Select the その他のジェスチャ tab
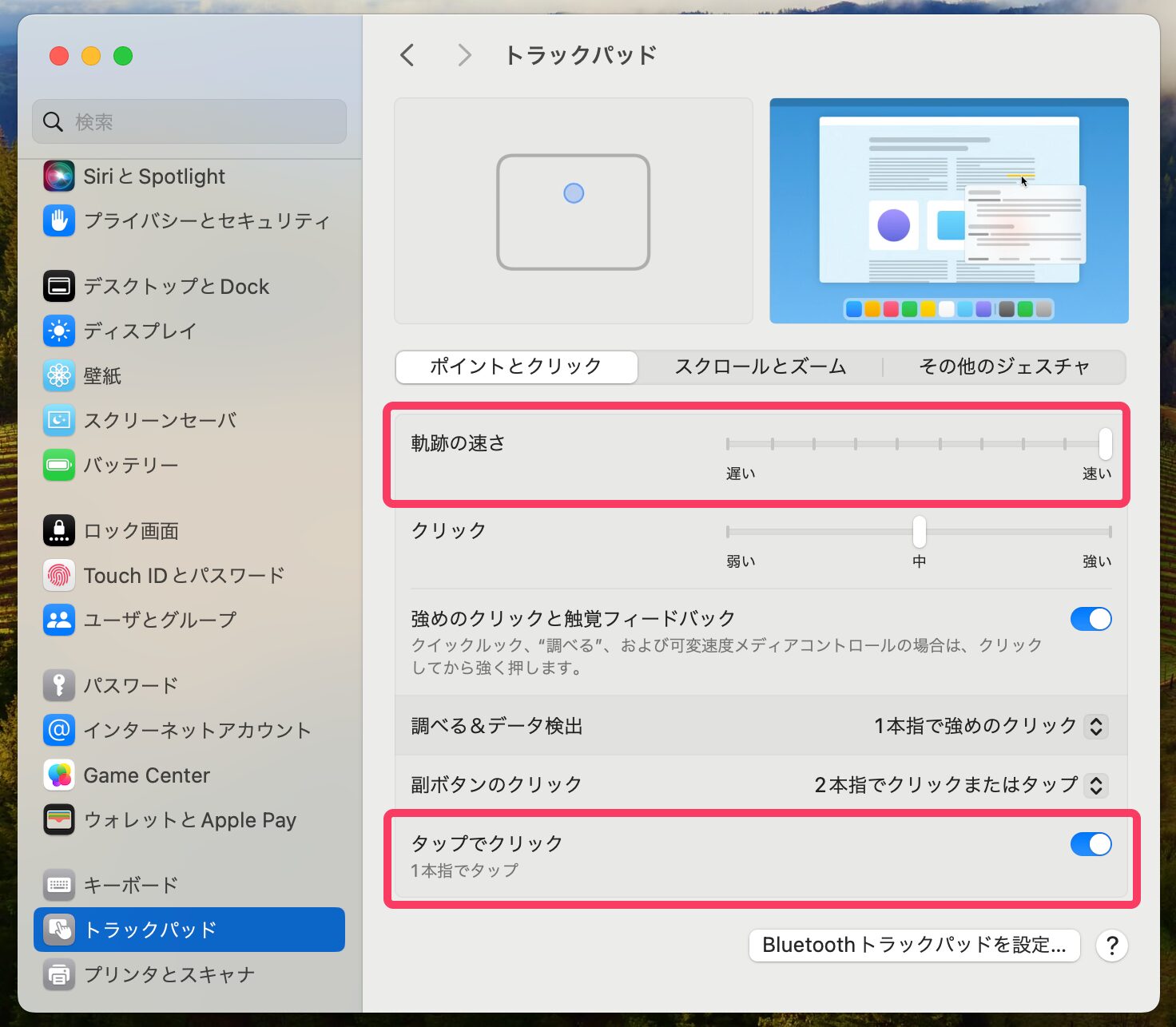The width and height of the screenshot is (1176, 1027). [1004, 367]
